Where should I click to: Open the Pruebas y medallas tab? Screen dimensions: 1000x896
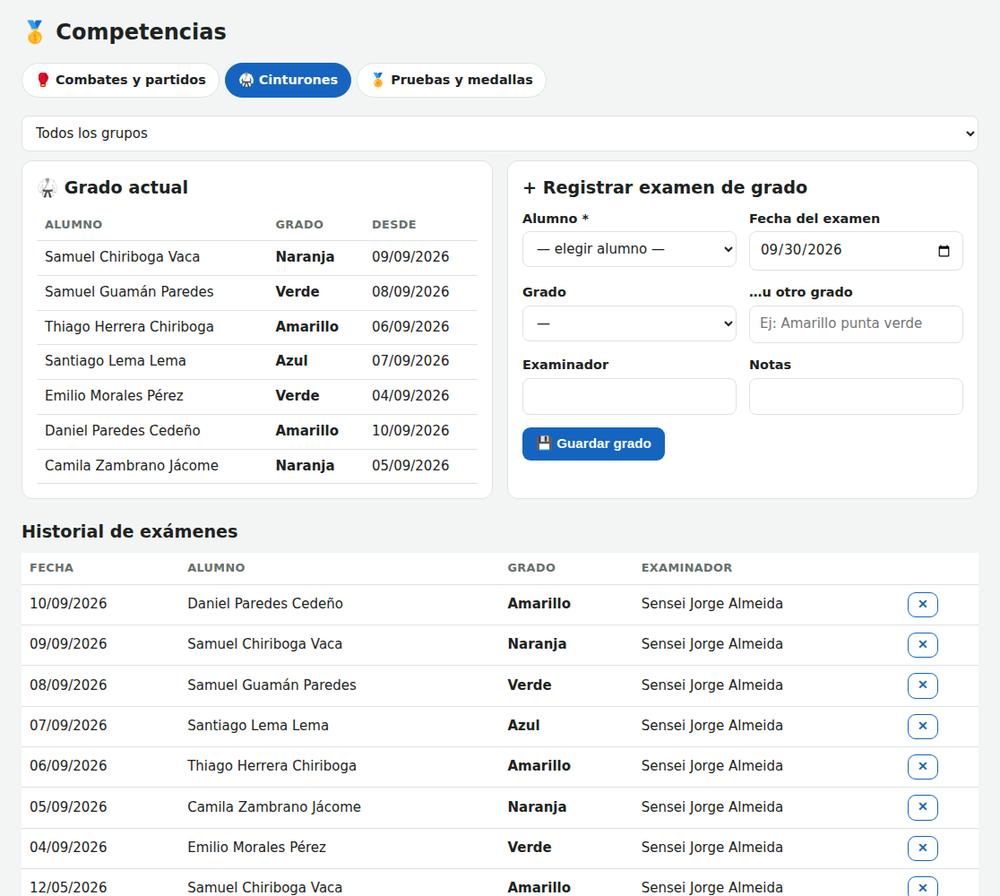coord(452,80)
